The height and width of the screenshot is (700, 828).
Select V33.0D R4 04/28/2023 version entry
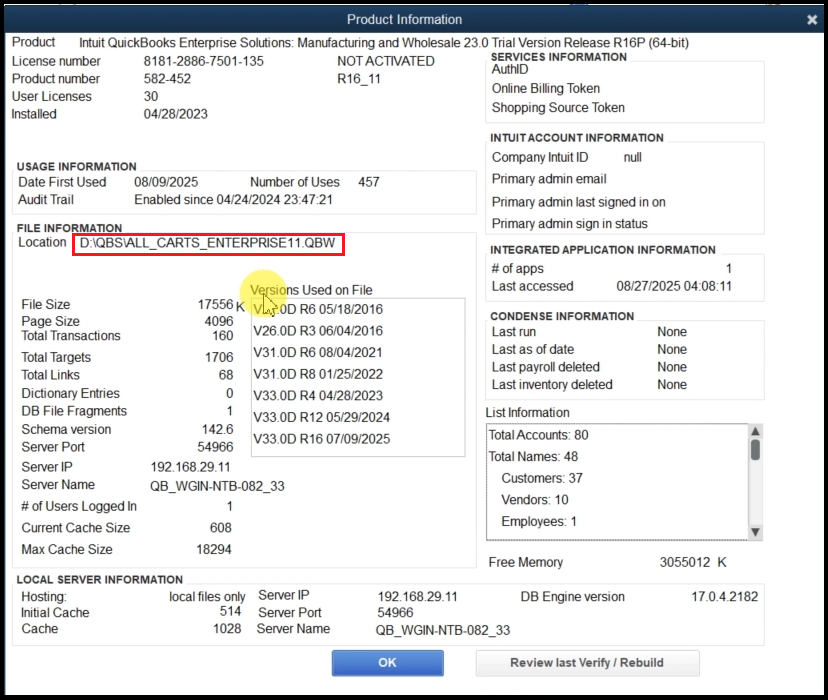pyautogui.click(x=318, y=396)
